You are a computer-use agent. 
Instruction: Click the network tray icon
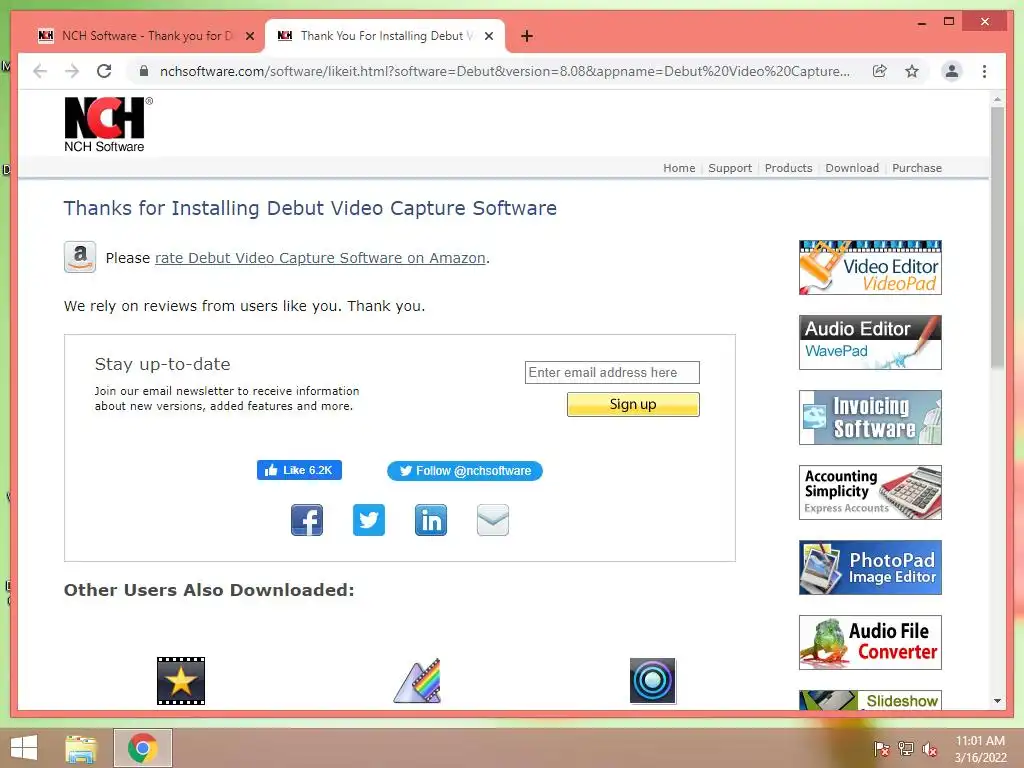(906, 749)
